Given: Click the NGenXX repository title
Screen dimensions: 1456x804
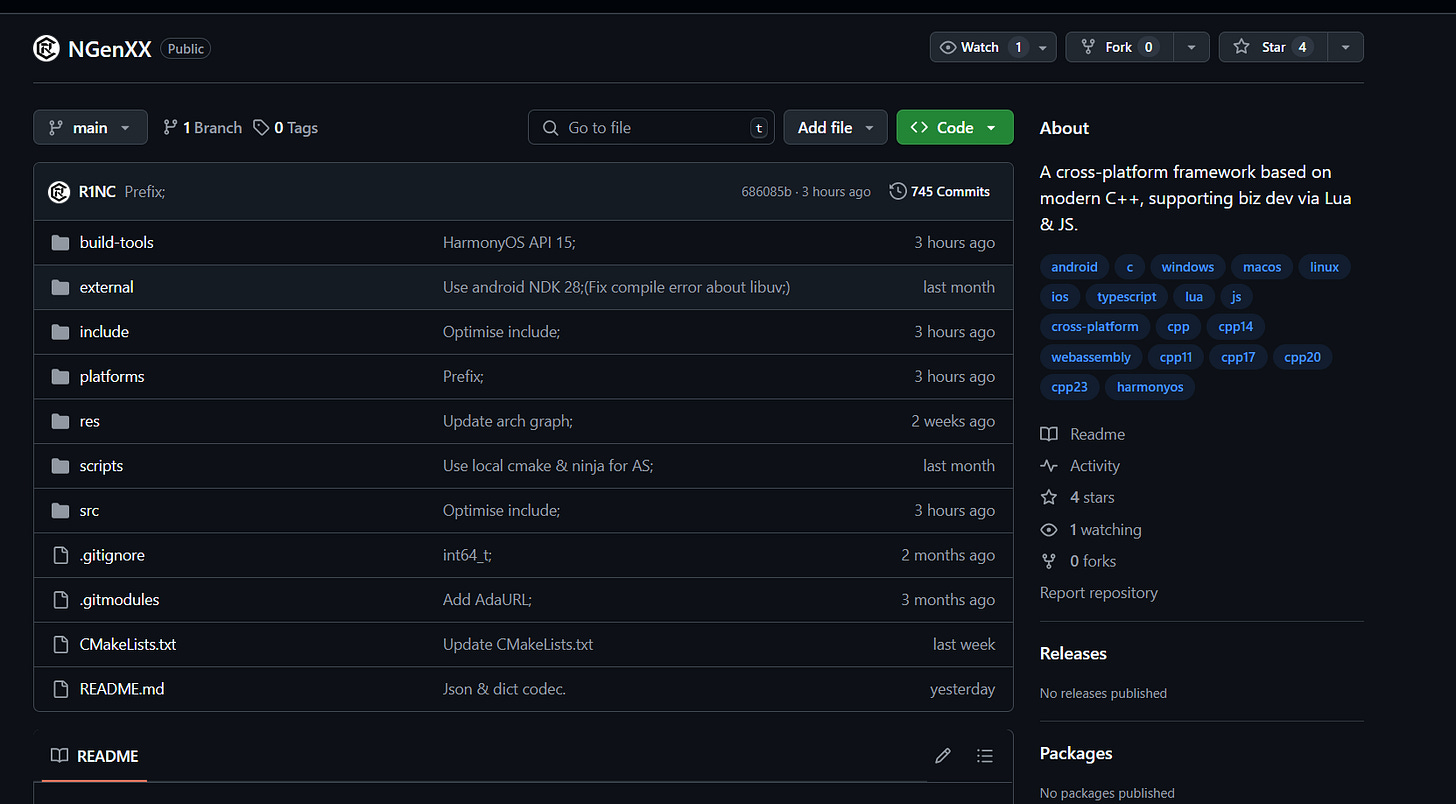Looking at the screenshot, I should tap(110, 48).
